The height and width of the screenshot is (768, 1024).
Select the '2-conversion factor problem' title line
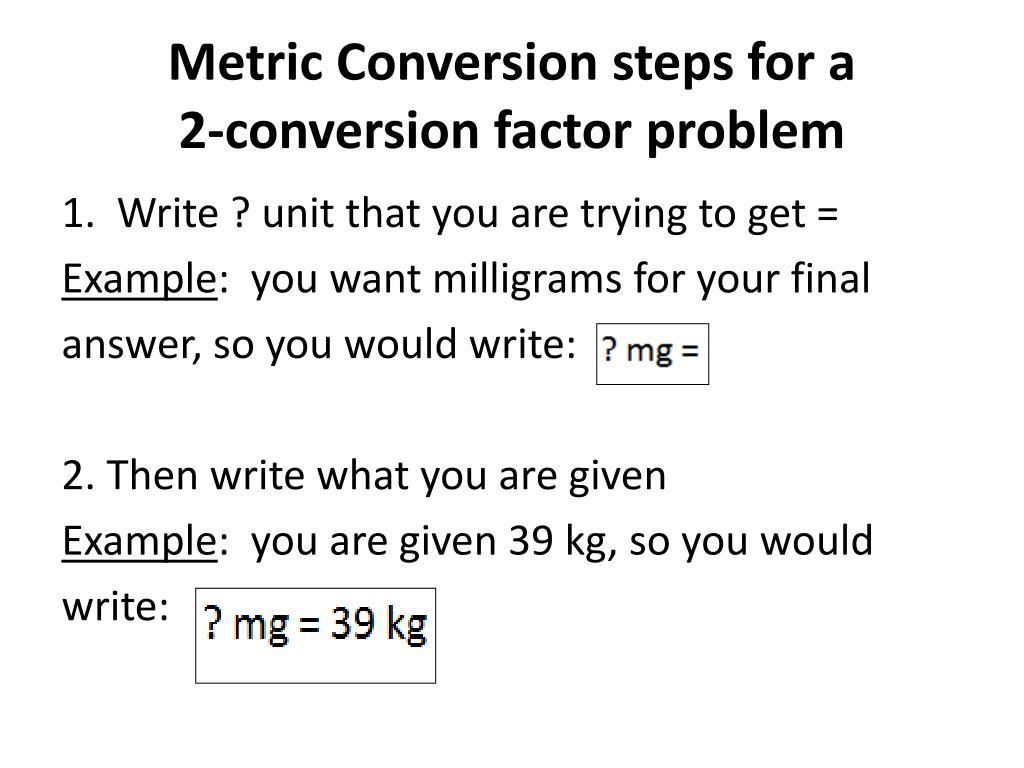tap(511, 131)
